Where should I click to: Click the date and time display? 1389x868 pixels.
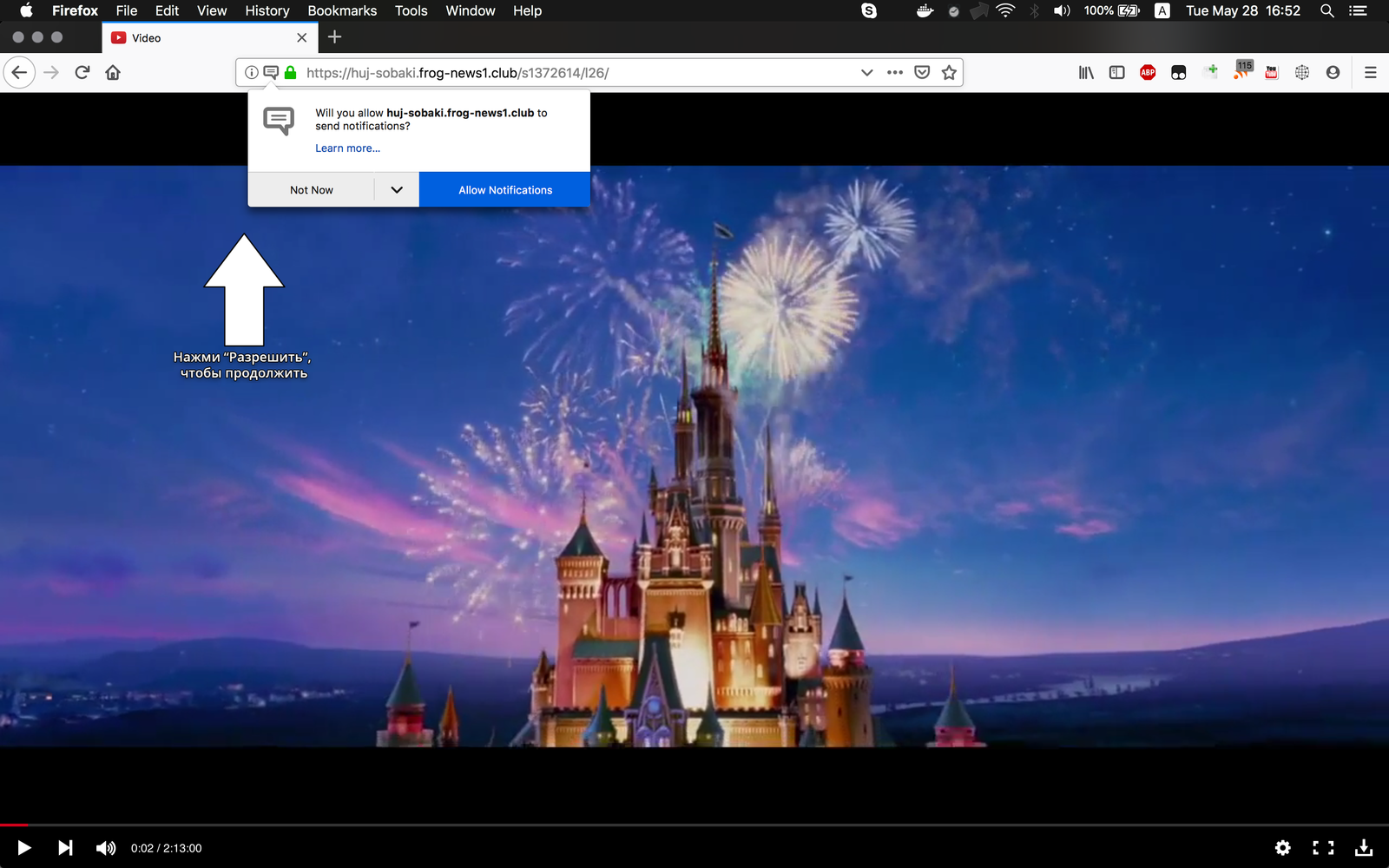(1243, 10)
